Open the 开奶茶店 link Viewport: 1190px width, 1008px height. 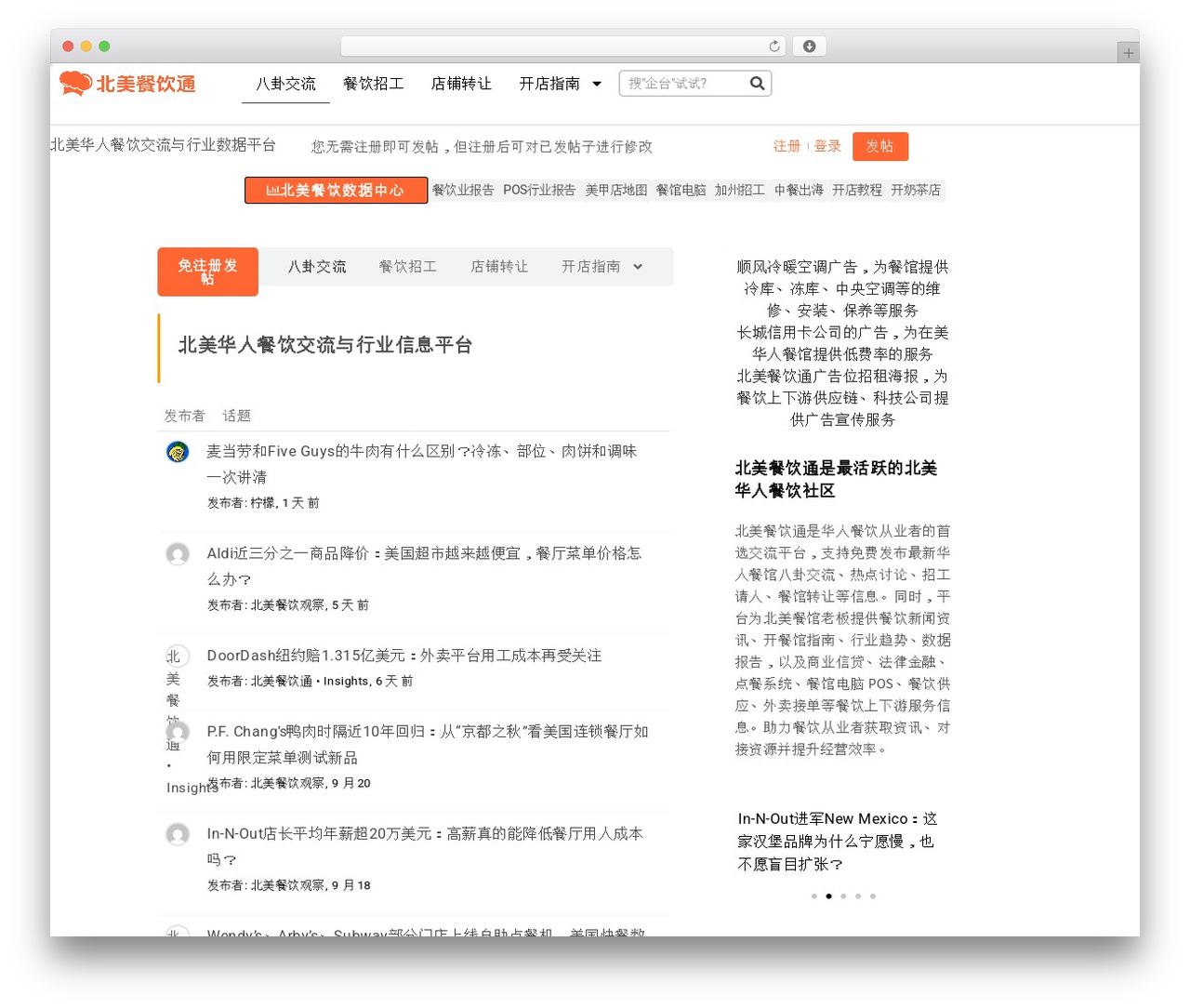916,190
